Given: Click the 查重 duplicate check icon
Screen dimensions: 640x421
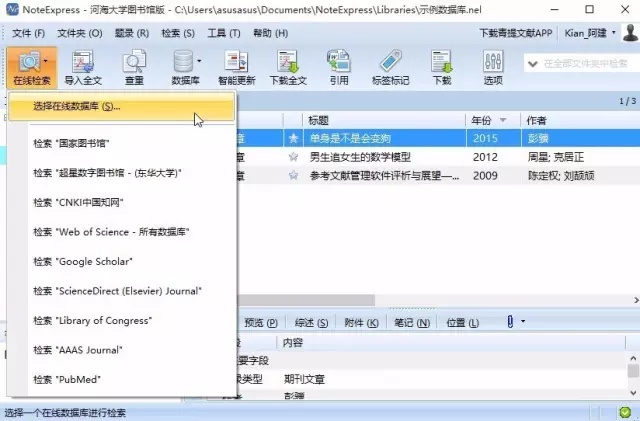Looking at the screenshot, I should (x=134, y=62).
